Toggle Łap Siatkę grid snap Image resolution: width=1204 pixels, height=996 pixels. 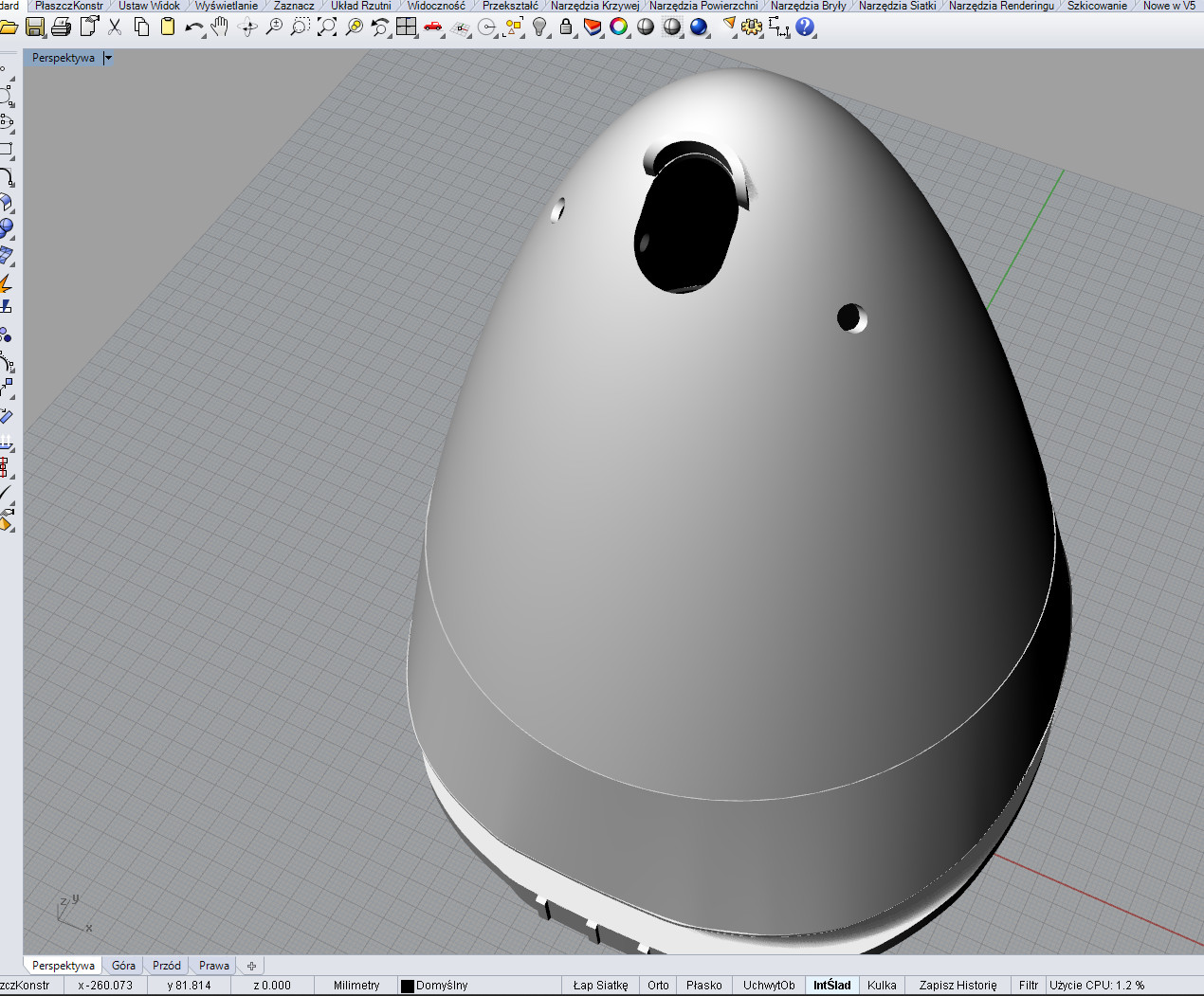600,986
